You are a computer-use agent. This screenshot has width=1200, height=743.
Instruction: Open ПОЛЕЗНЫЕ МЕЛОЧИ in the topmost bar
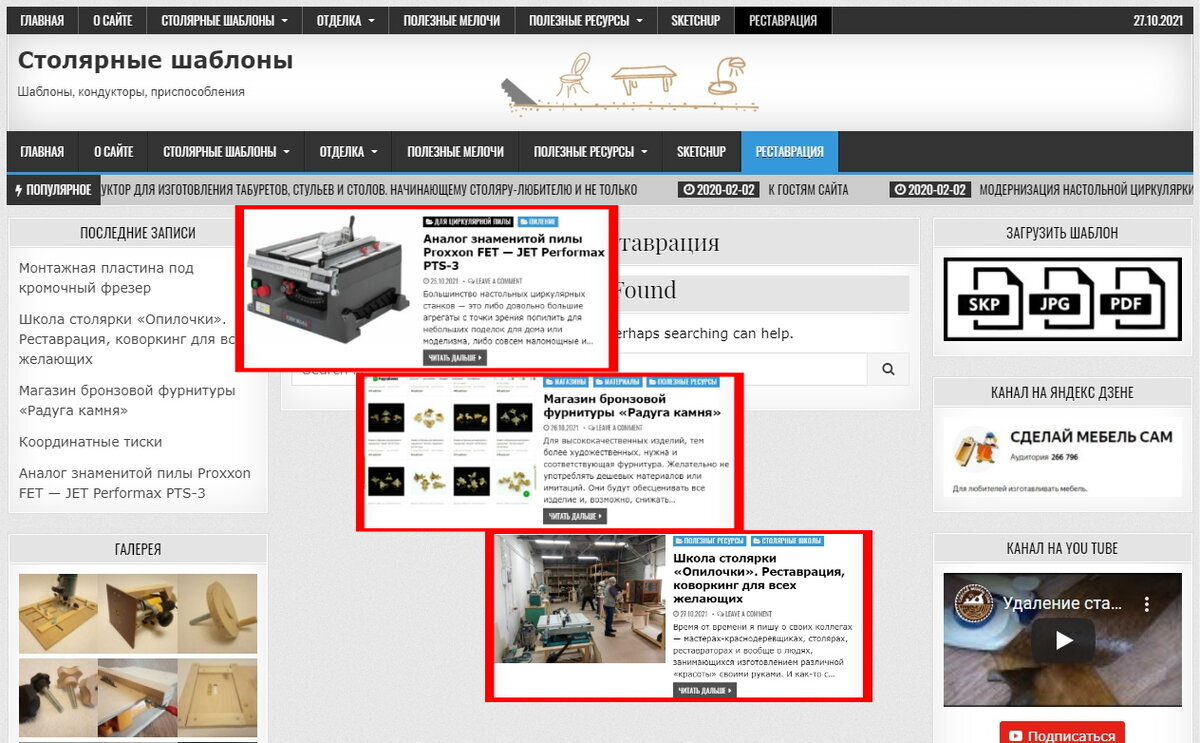coord(452,20)
